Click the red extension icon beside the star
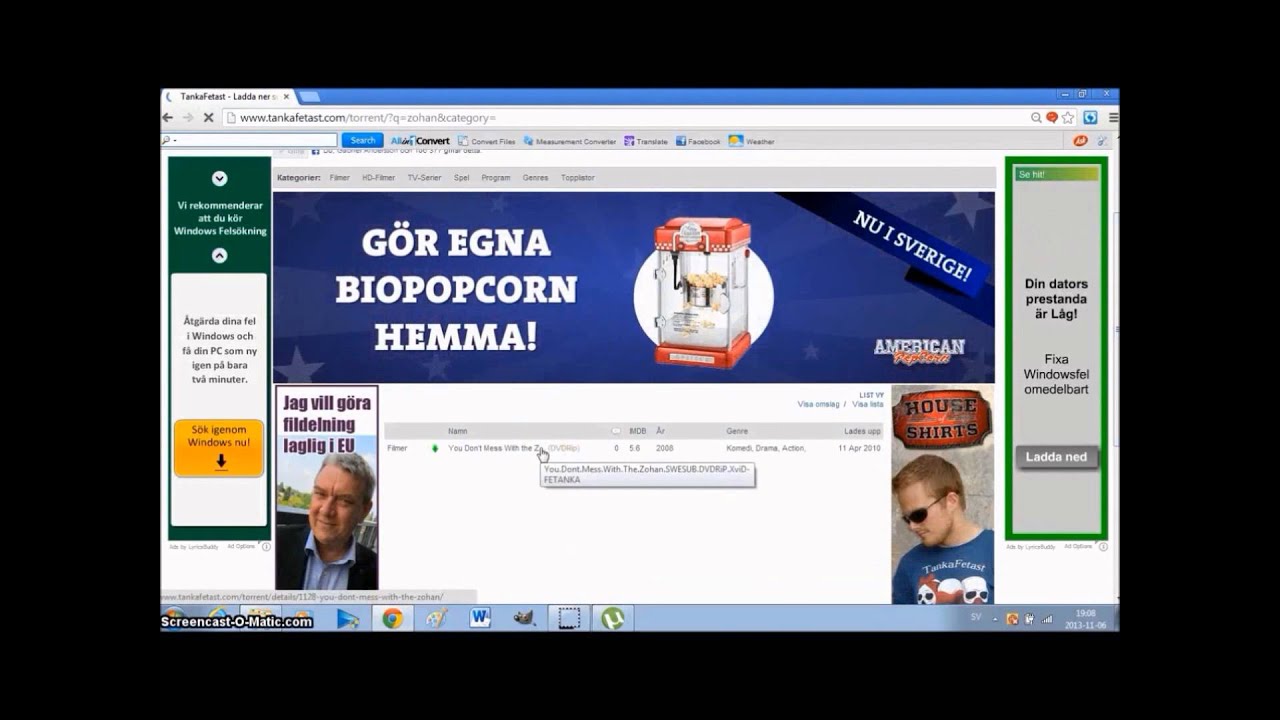Image resolution: width=1280 pixels, height=720 pixels. pyautogui.click(x=1052, y=117)
